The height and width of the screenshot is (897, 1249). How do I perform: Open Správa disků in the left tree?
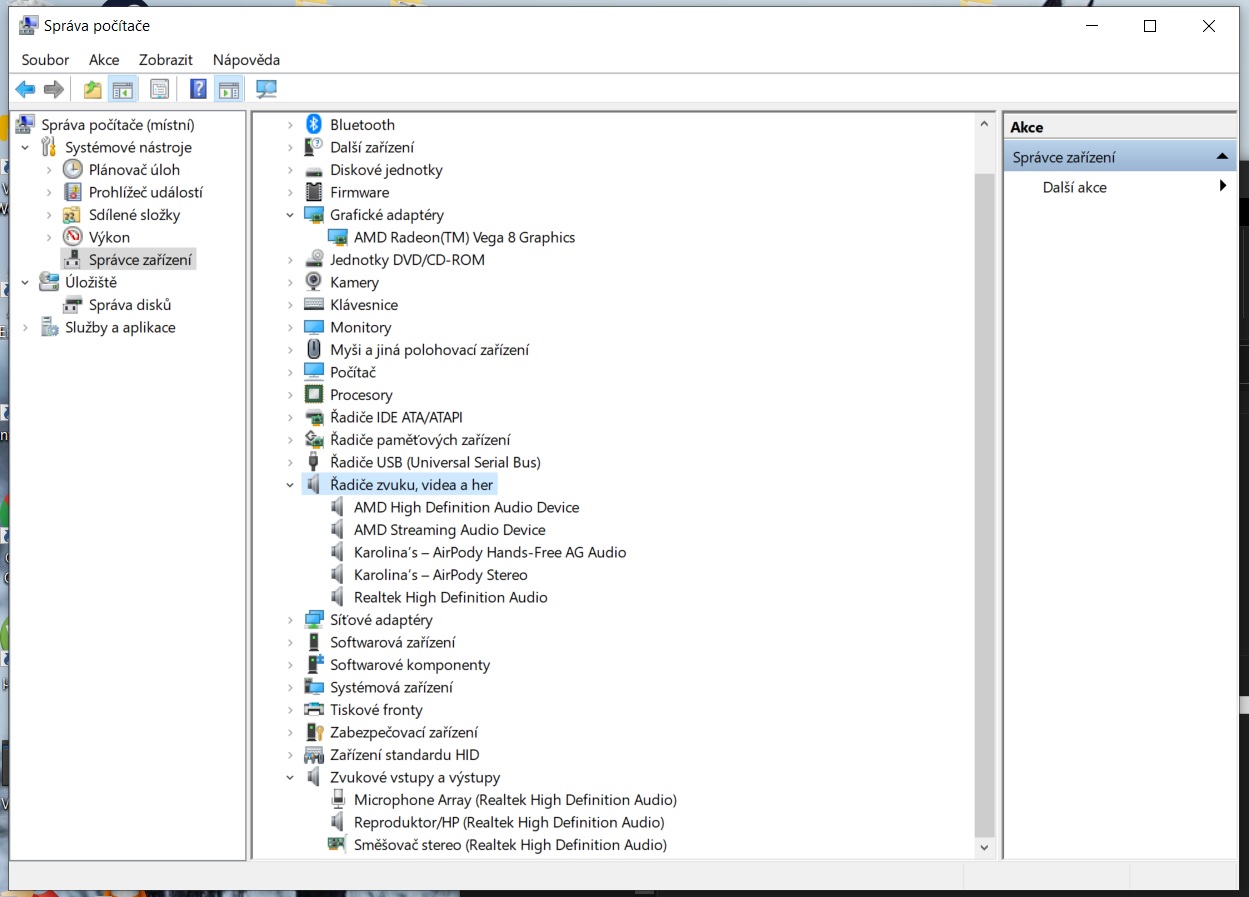[129, 305]
